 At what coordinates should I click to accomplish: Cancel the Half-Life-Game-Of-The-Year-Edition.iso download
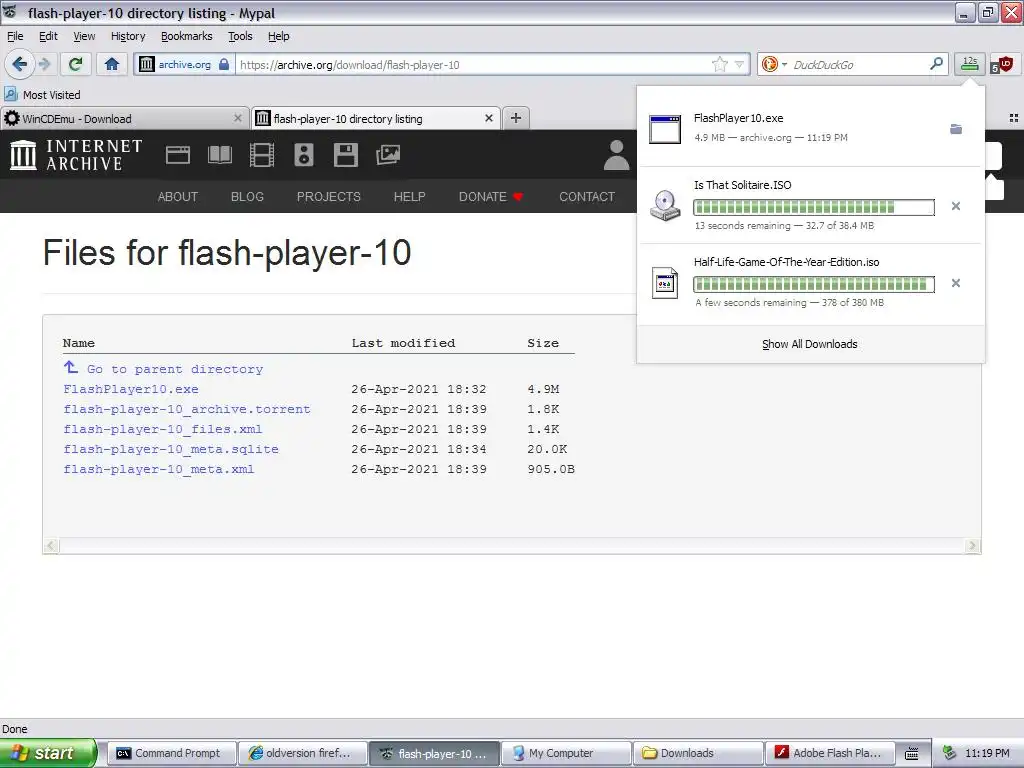coord(955,283)
